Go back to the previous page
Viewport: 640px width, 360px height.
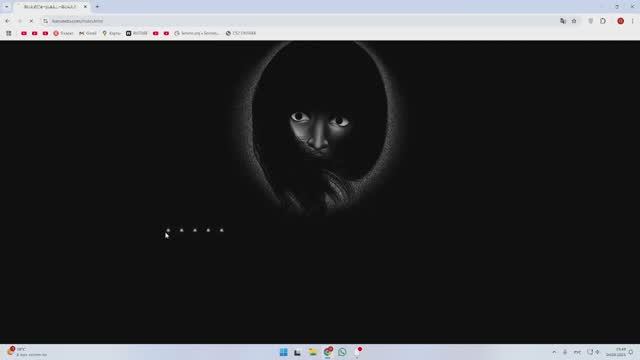click(8, 21)
